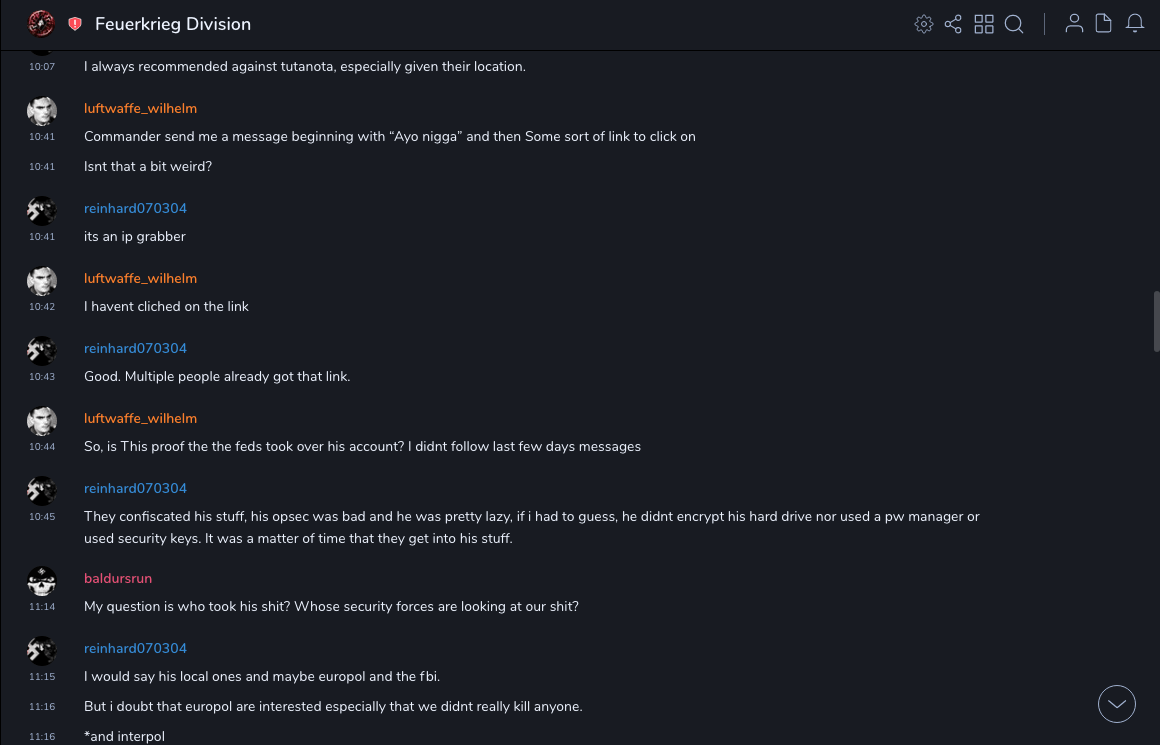Click the vertical scrollbar thumb
The height and width of the screenshot is (745, 1160).
click(1156, 321)
